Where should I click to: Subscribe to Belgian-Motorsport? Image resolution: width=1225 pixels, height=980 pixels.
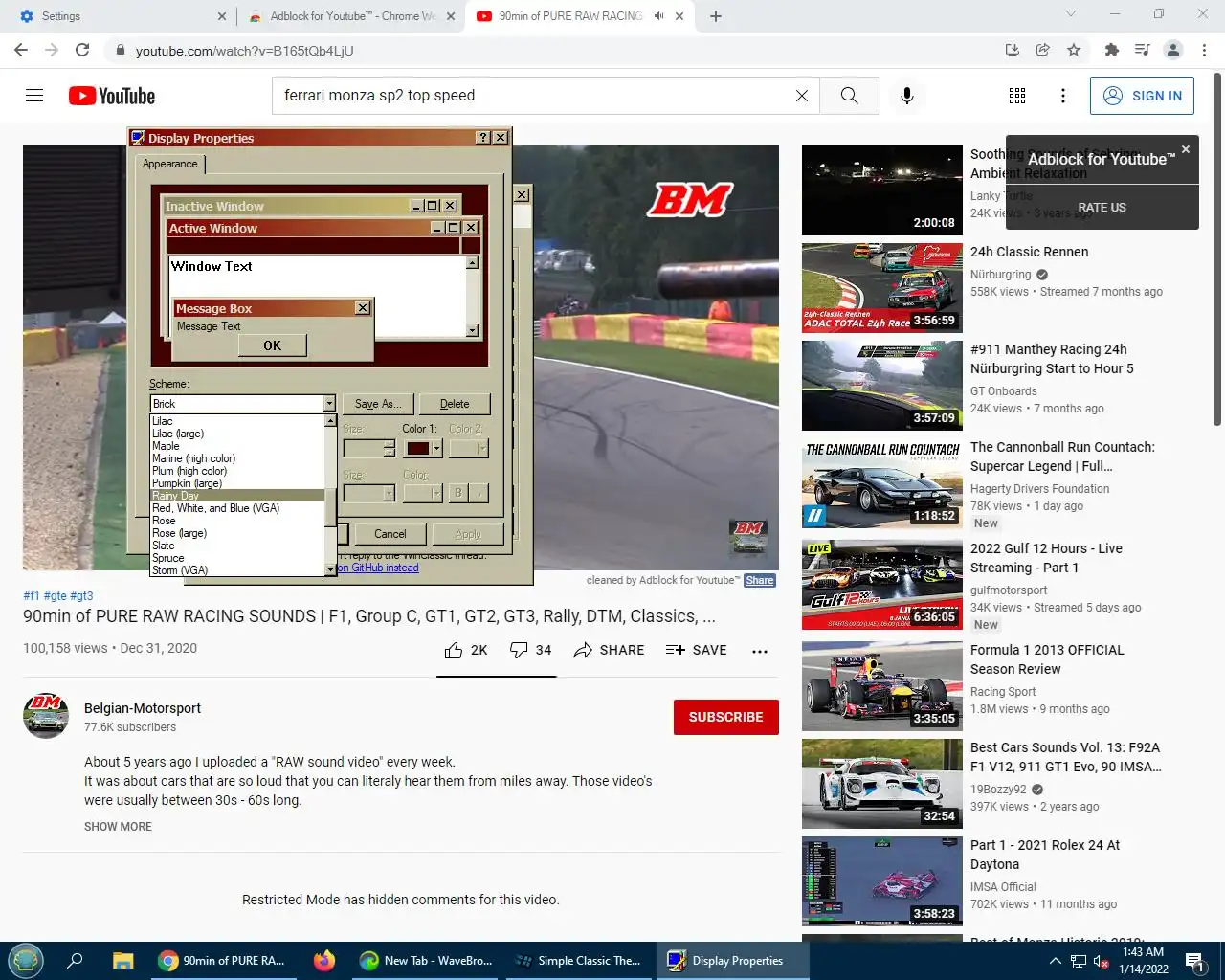[726, 717]
